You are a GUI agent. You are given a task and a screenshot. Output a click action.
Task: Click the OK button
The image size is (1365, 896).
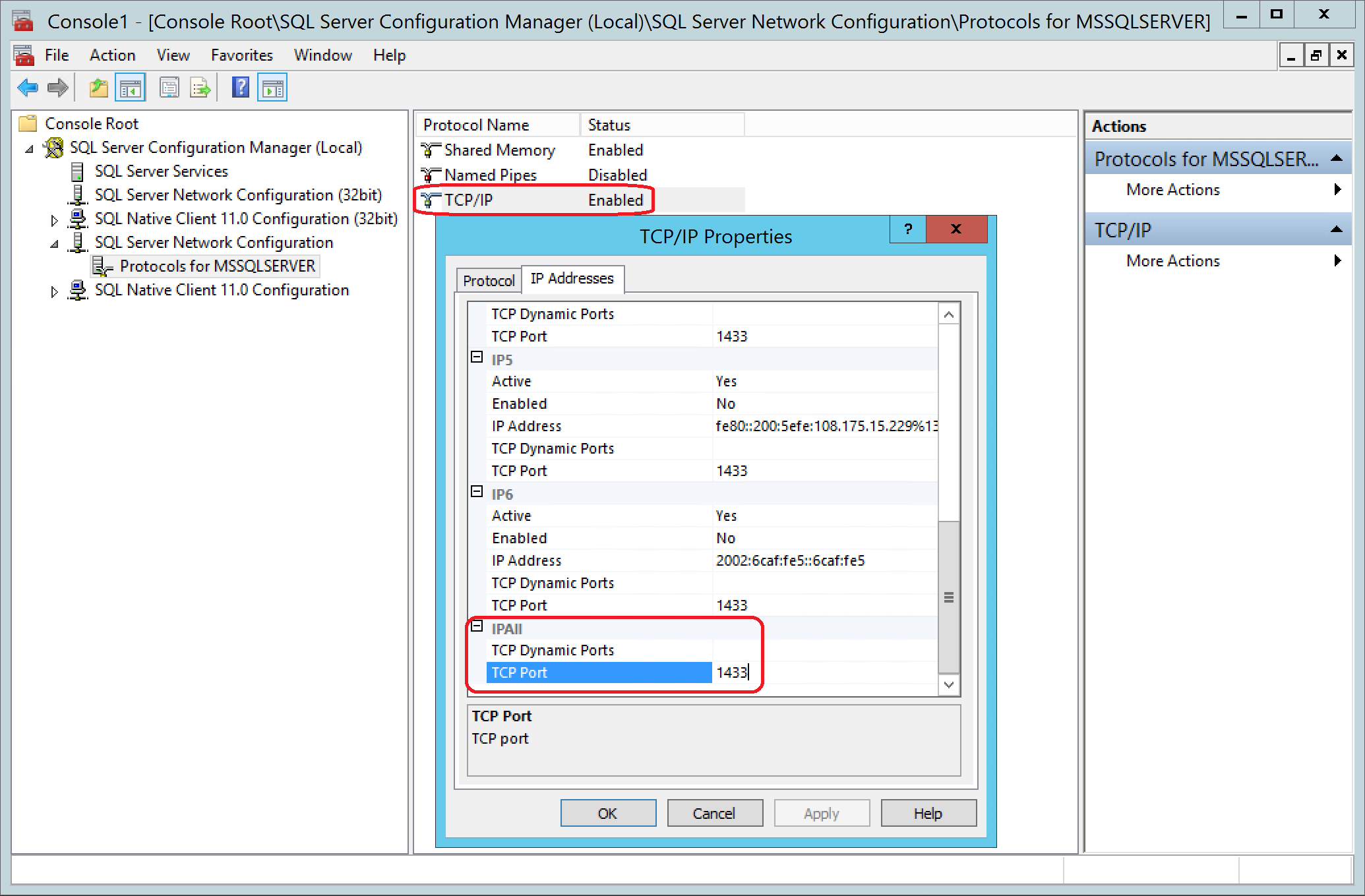[607, 812]
